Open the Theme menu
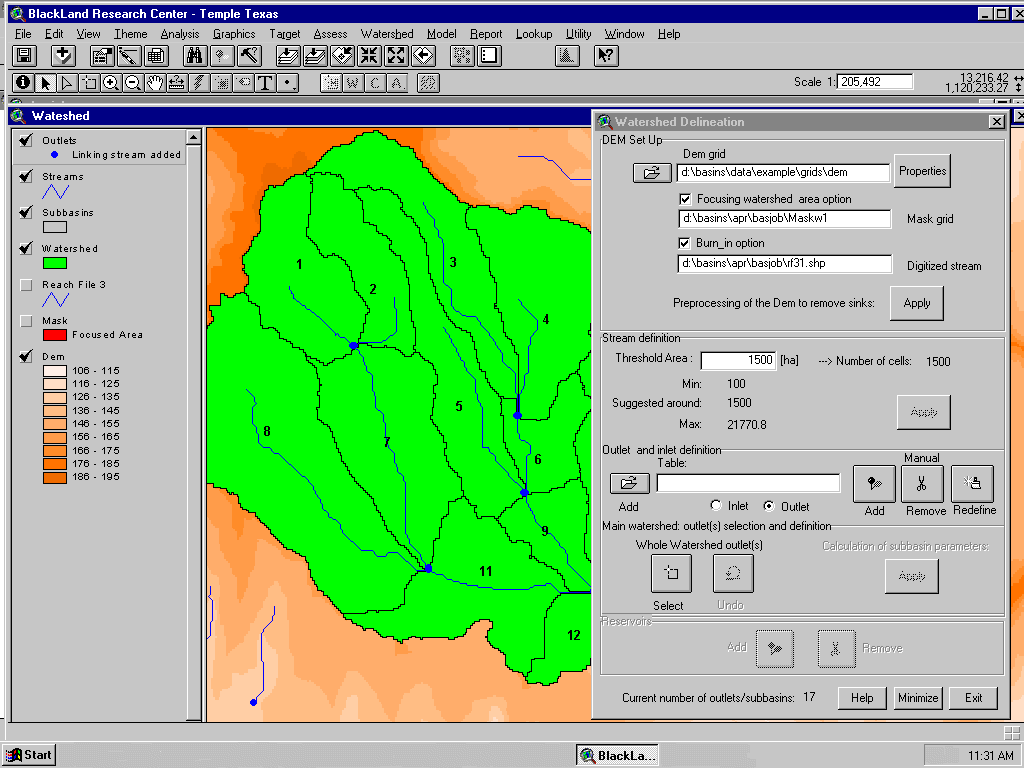 [130, 34]
